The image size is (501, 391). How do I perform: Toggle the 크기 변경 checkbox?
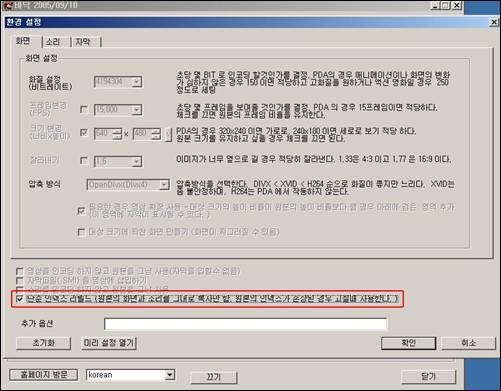coord(84,133)
